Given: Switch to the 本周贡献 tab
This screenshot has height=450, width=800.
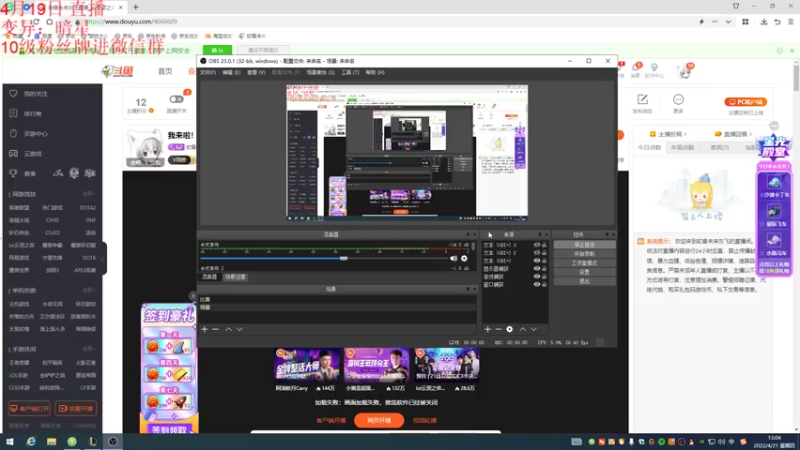Looking at the screenshot, I should click(x=683, y=147).
